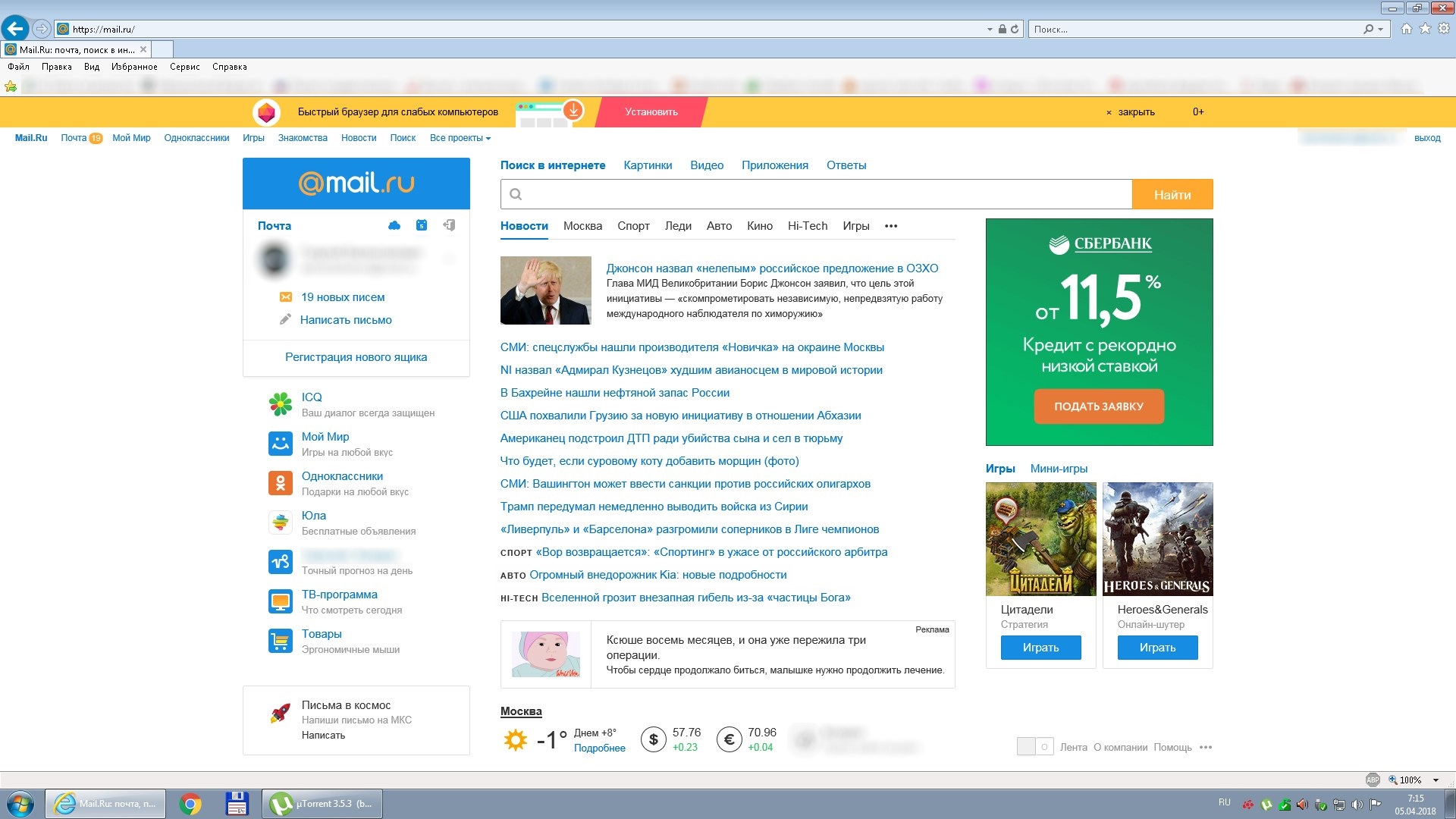The width and height of the screenshot is (1456, 819).
Task: Focus the internet search input field
Action: point(816,195)
